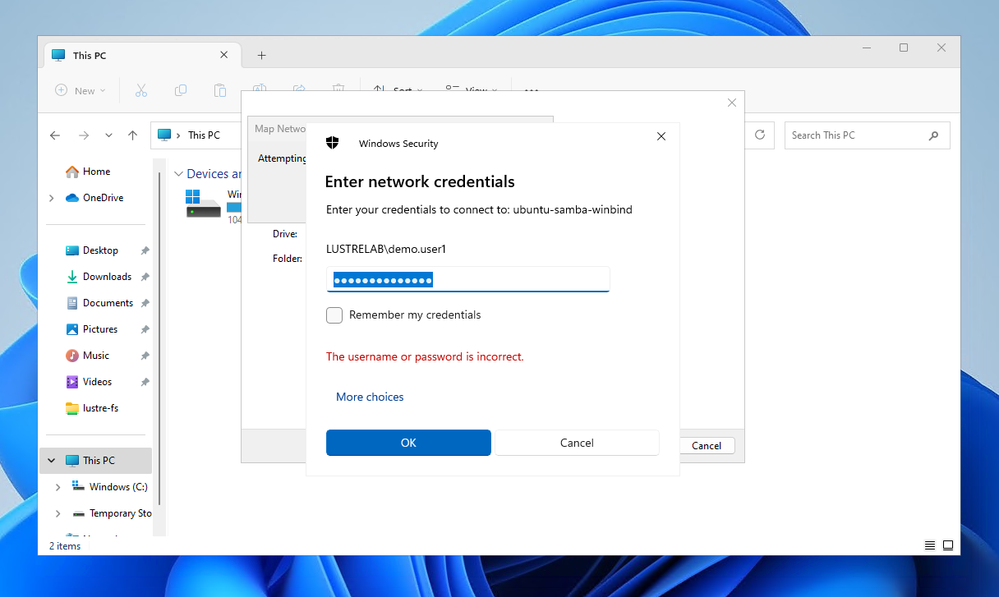This screenshot has height=597, width=999.
Task: Switch to large icons view in status bar
Action: click(x=948, y=545)
